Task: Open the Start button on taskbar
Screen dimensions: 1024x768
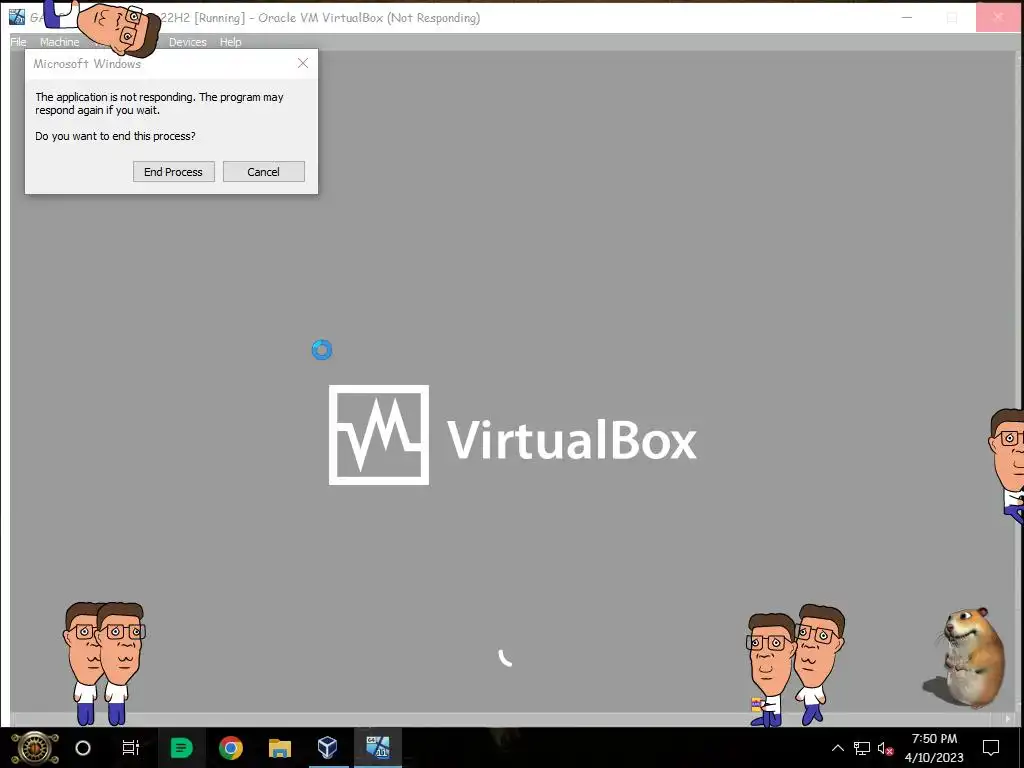Action: tap(35, 748)
